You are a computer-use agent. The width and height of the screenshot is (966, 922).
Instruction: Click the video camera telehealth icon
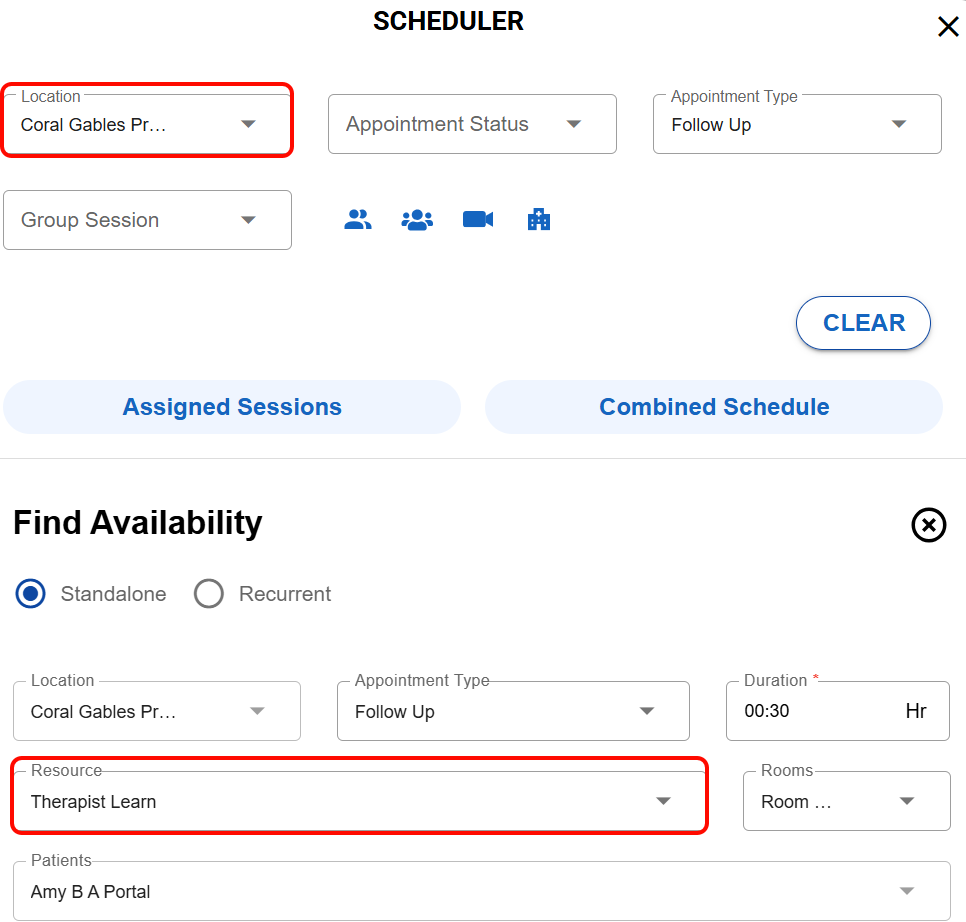(478, 219)
